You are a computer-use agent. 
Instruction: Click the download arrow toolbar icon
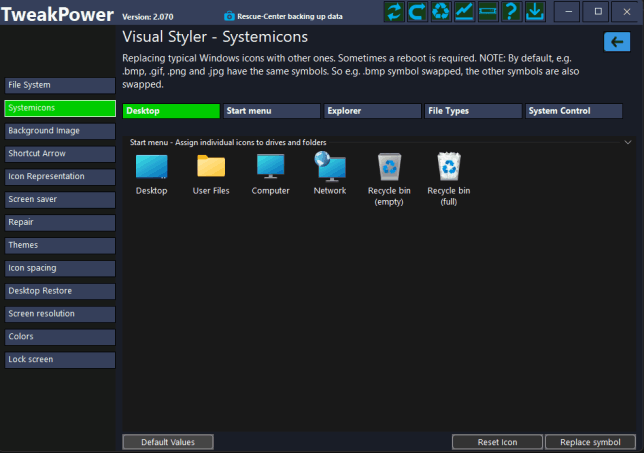(x=535, y=11)
